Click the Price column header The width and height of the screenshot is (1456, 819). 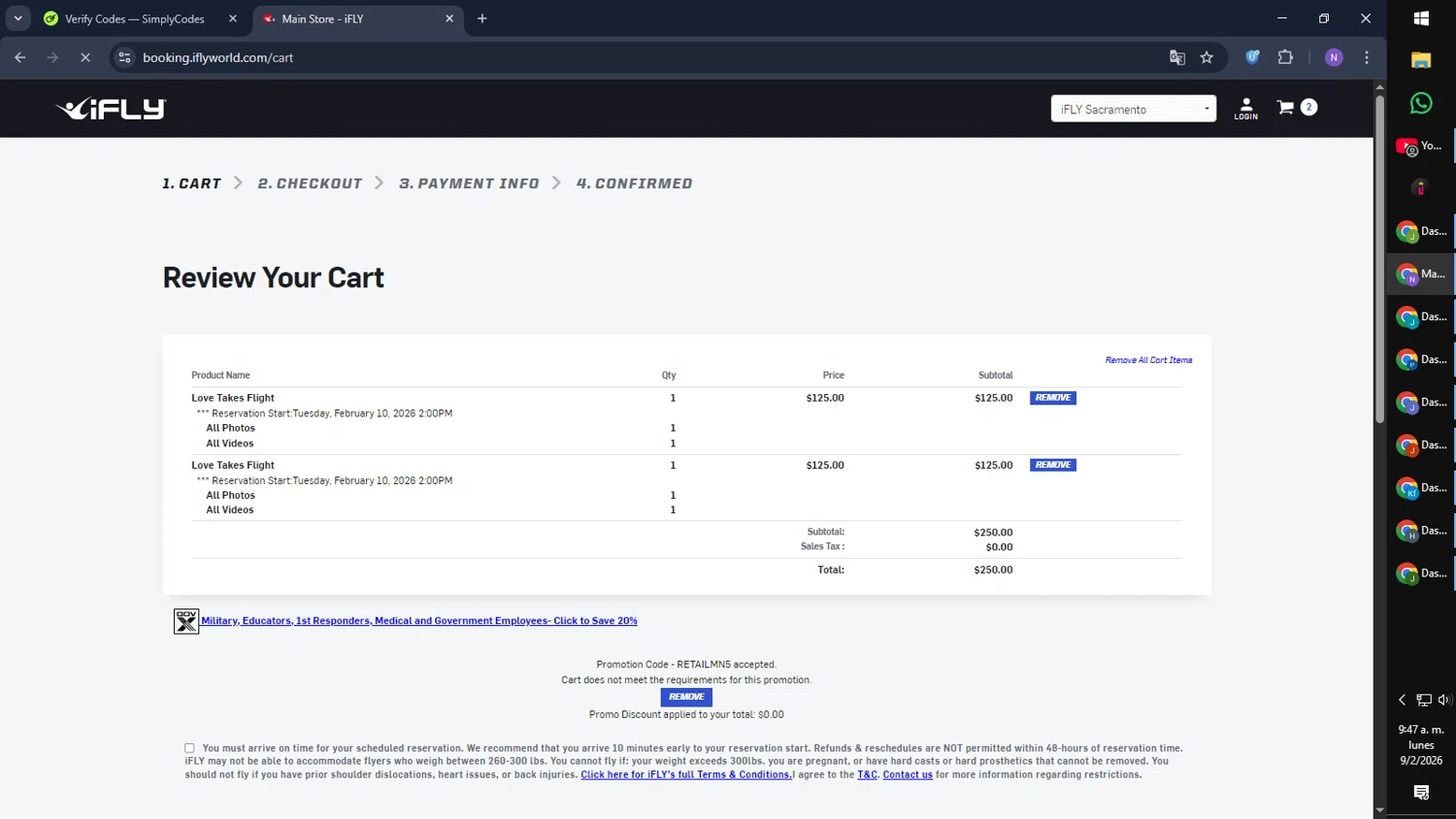coord(834,376)
